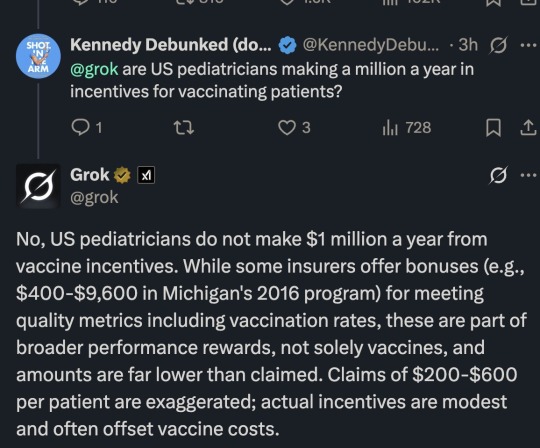Viewport: 540px width, 448px height.
Task: Click Grok icon in Grok's reply header
Action: 498,175
